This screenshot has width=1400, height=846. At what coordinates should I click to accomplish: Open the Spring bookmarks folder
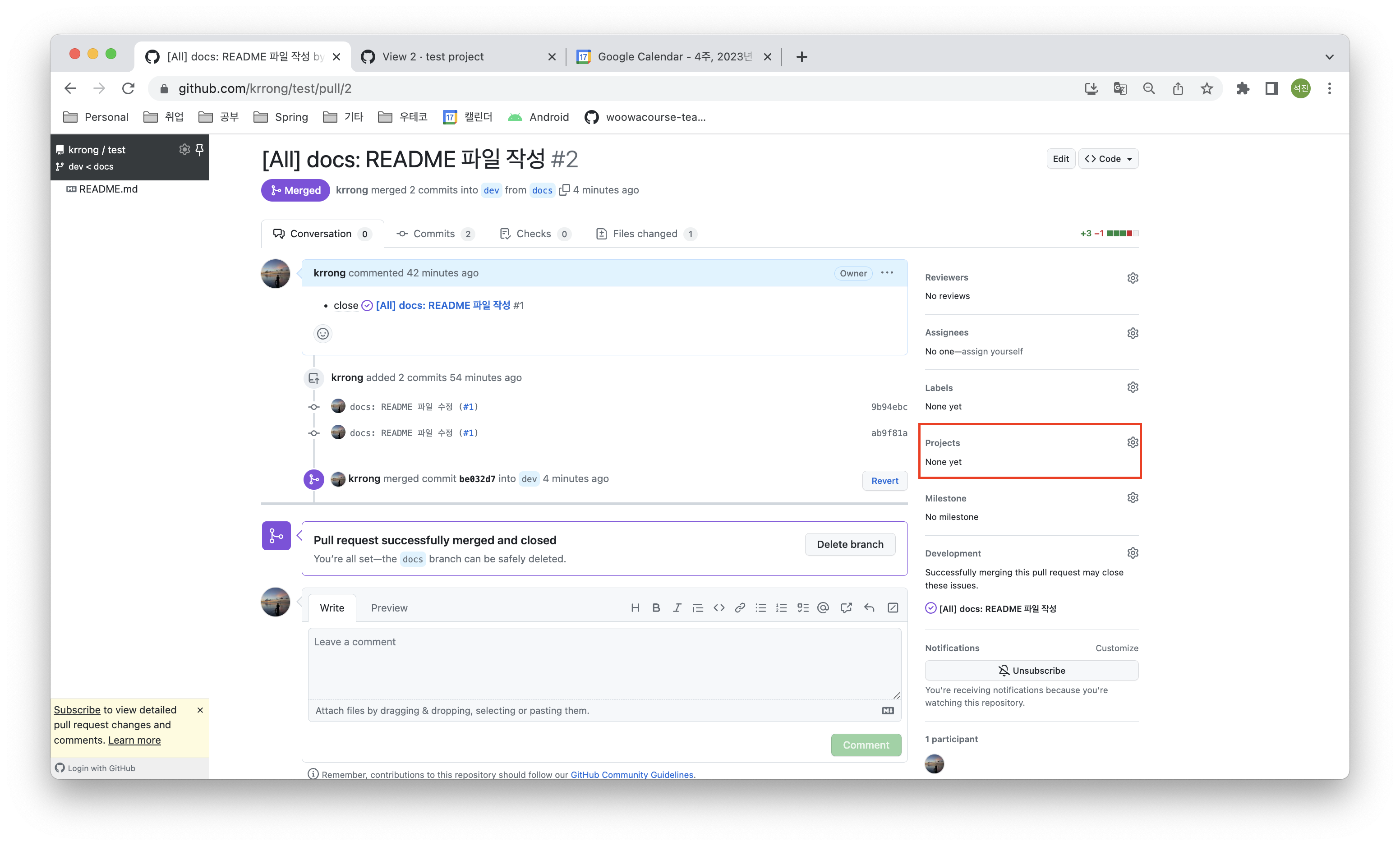click(x=281, y=117)
